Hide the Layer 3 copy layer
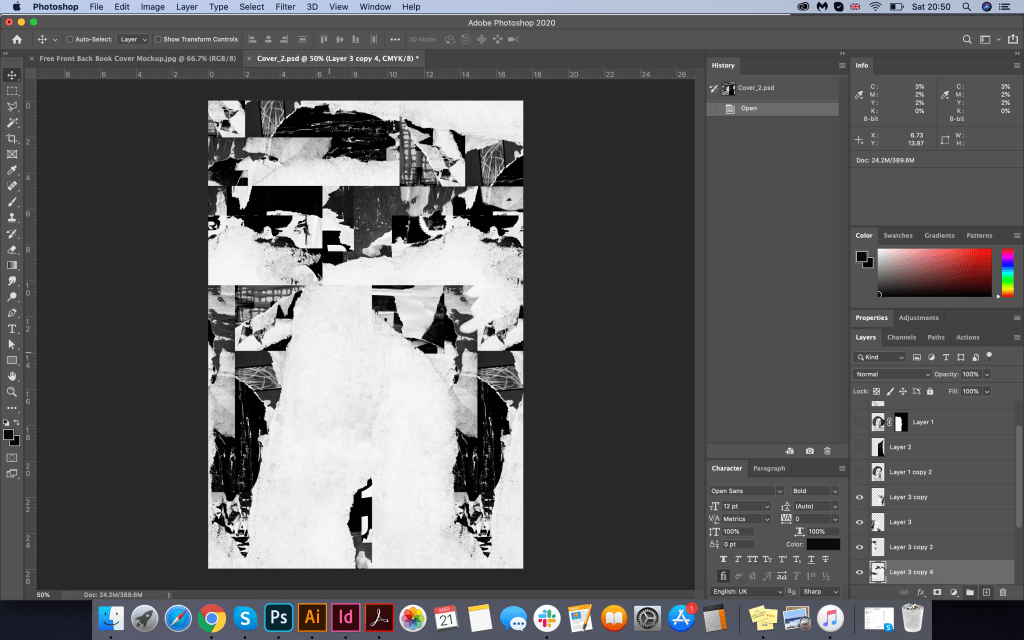This screenshot has height=640, width=1024. pyautogui.click(x=859, y=497)
